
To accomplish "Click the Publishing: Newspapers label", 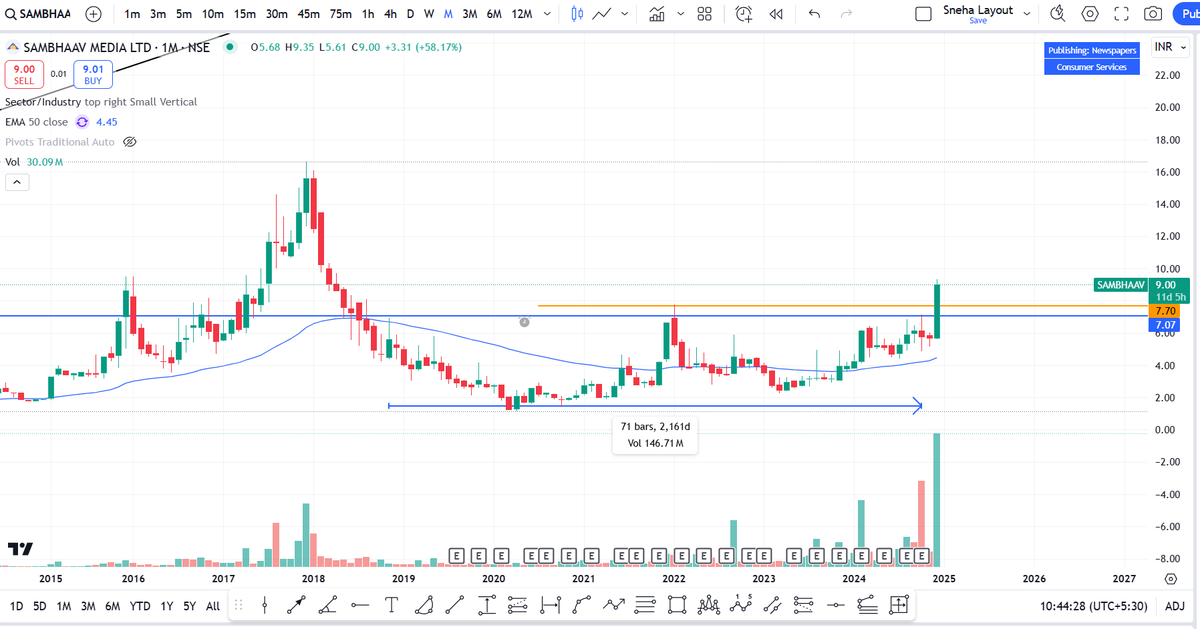I will click(1092, 50).
